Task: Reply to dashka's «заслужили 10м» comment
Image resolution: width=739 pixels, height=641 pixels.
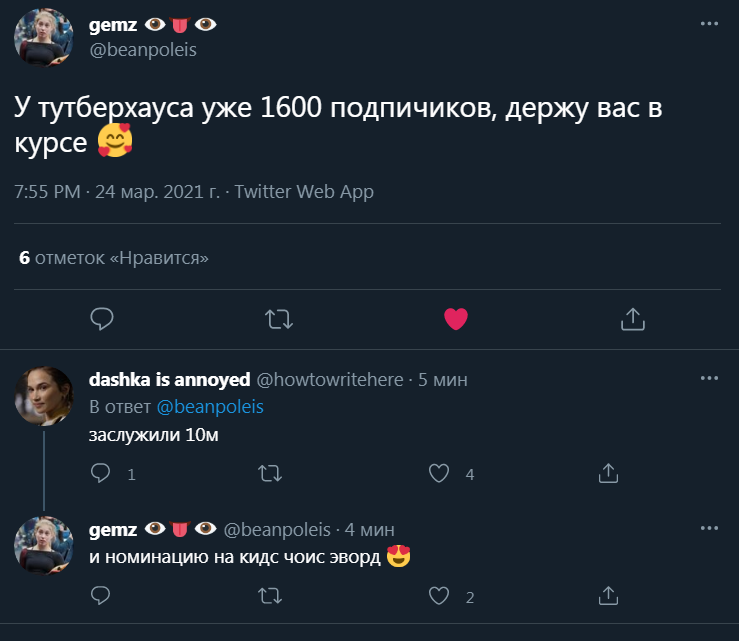Action: [101, 473]
